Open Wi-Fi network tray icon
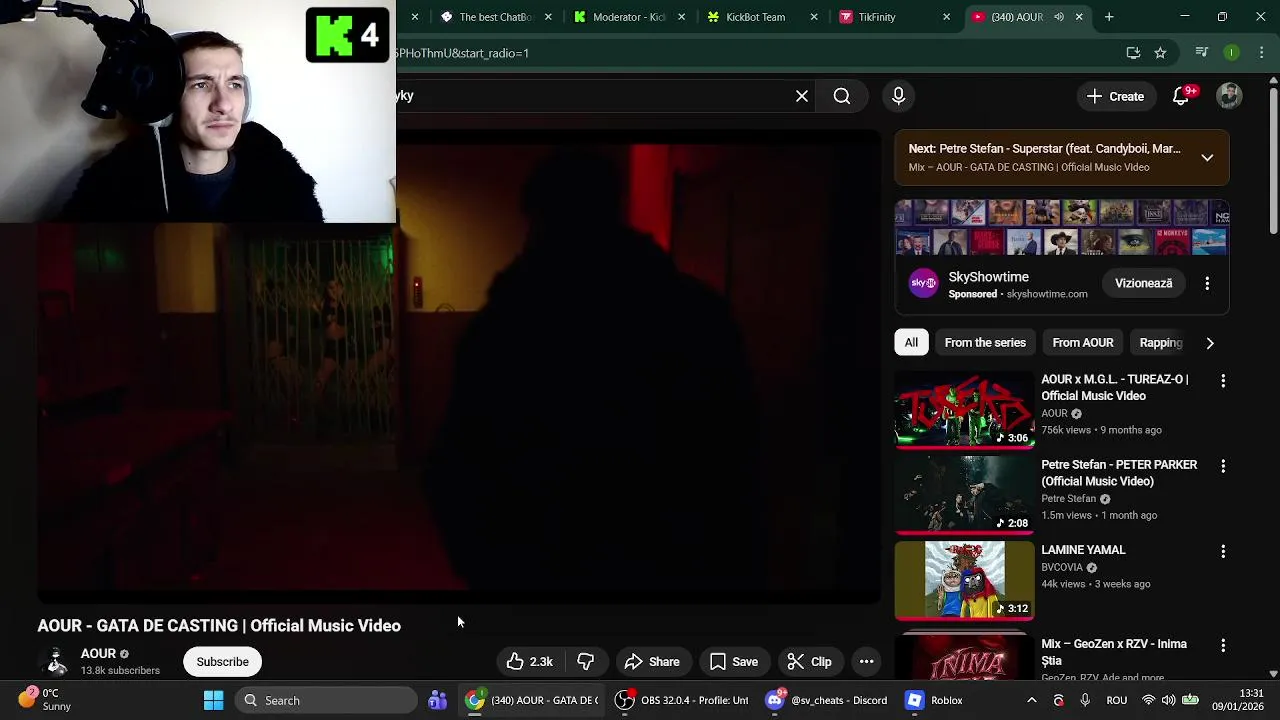The width and height of the screenshot is (1280, 720). [x=1148, y=701]
